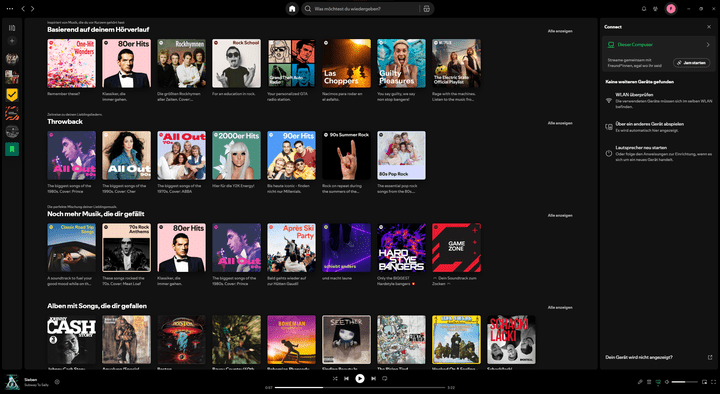
Task: Click the 'Jam starten' button
Action: tap(692, 62)
